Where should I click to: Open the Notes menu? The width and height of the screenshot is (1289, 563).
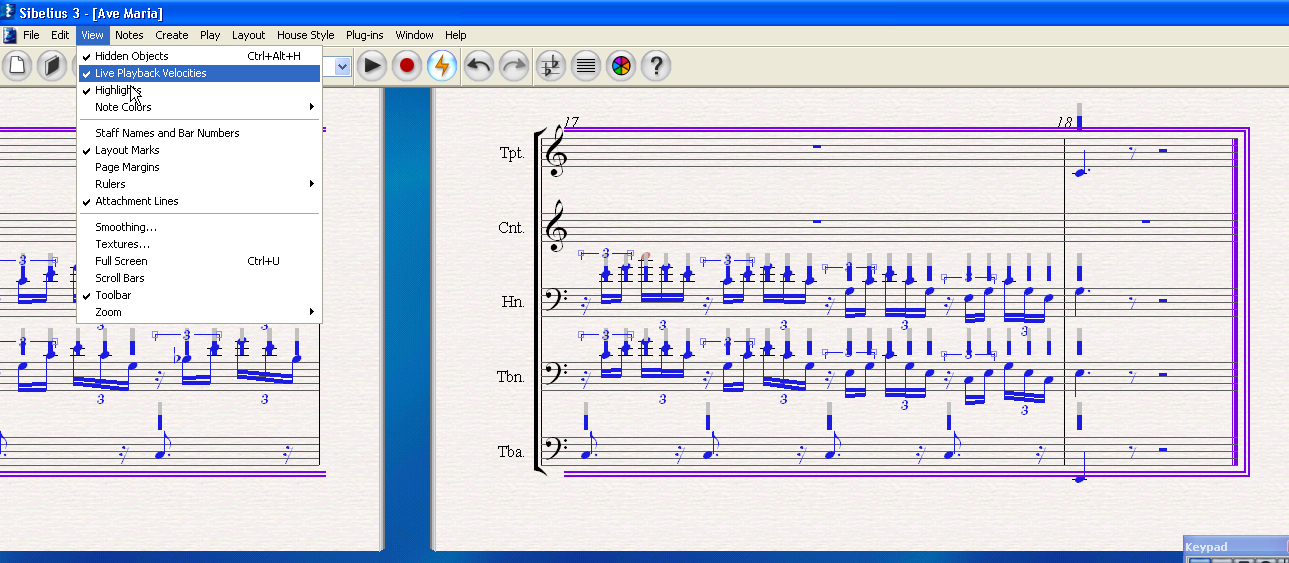coord(129,35)
